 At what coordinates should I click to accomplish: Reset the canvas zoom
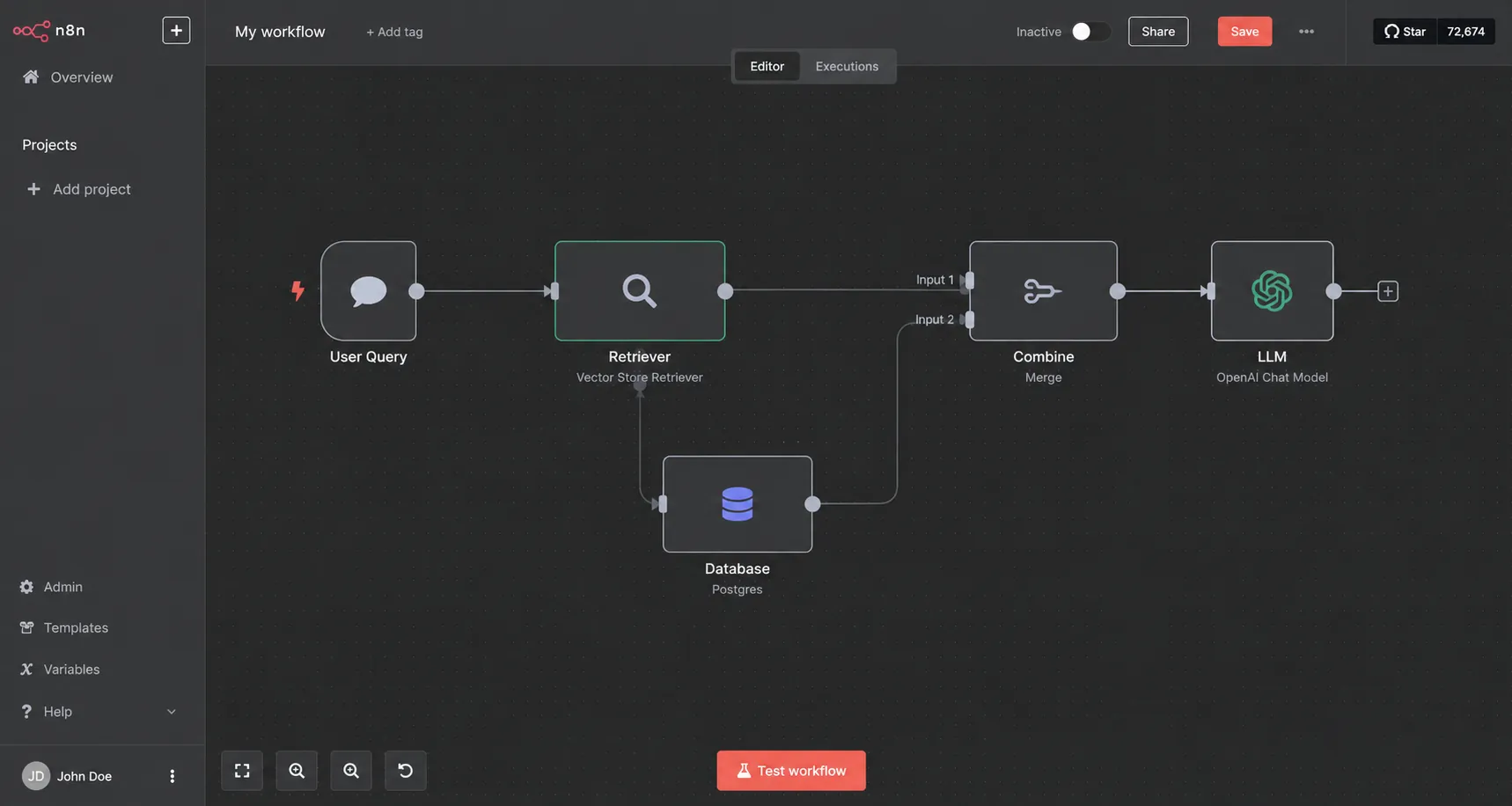pyautogui.click(x=406, y=771)
